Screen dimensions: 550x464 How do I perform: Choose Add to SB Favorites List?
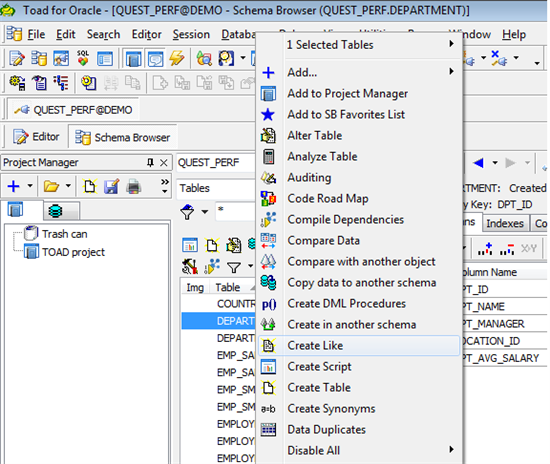coord(360,114)
